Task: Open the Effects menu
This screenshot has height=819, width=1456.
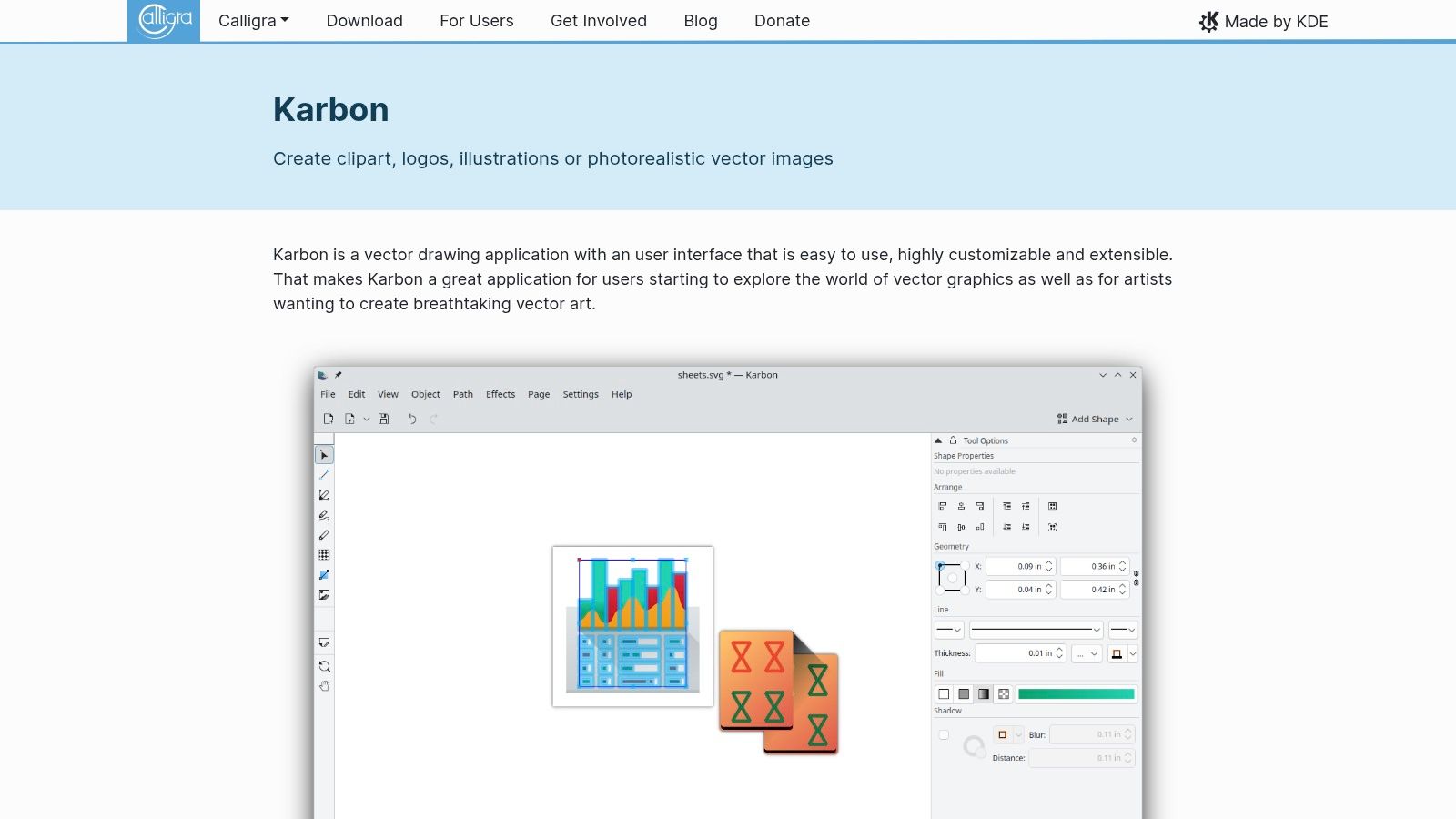Action: [x=500, y=395]
